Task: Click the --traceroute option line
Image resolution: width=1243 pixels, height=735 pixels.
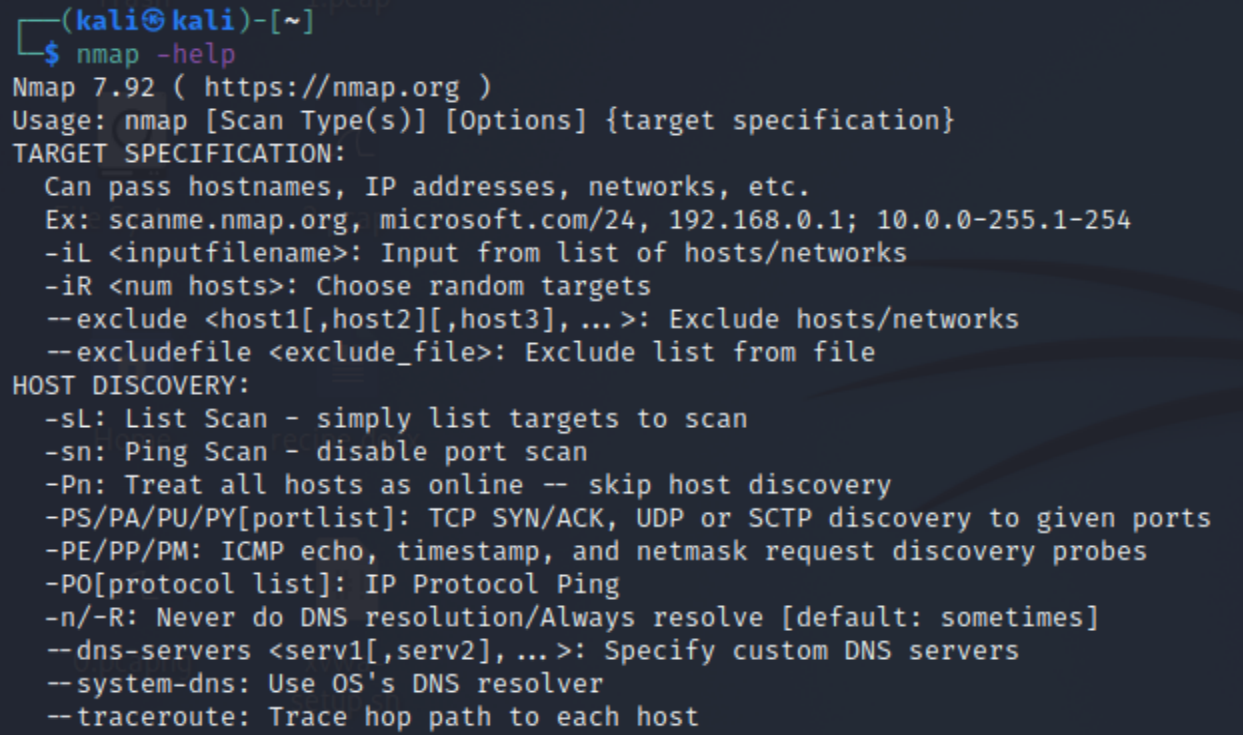Action: click(x=372, y=716)
